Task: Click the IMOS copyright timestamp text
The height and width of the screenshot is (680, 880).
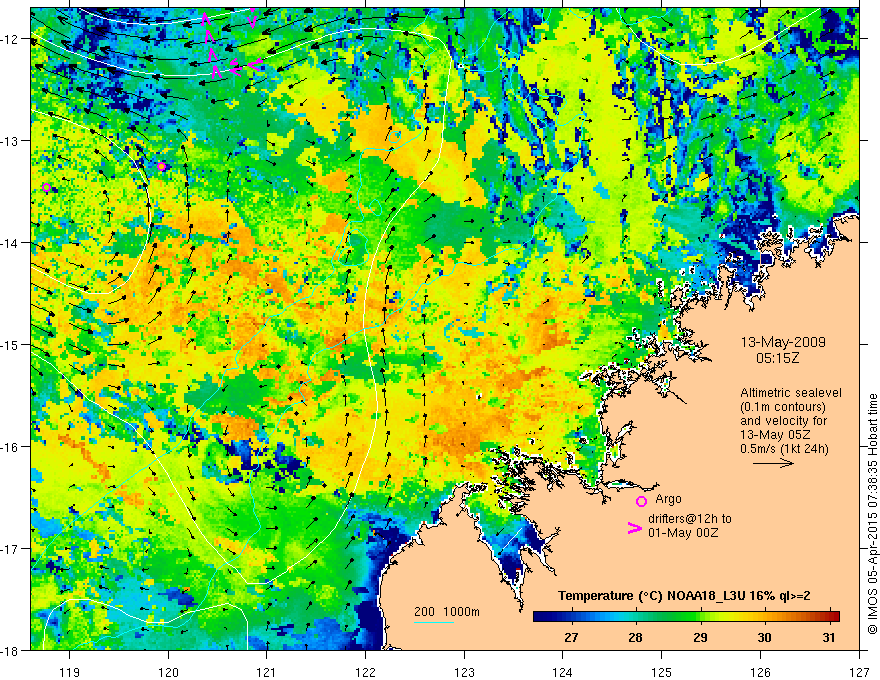Action: (x=872, y=513)
